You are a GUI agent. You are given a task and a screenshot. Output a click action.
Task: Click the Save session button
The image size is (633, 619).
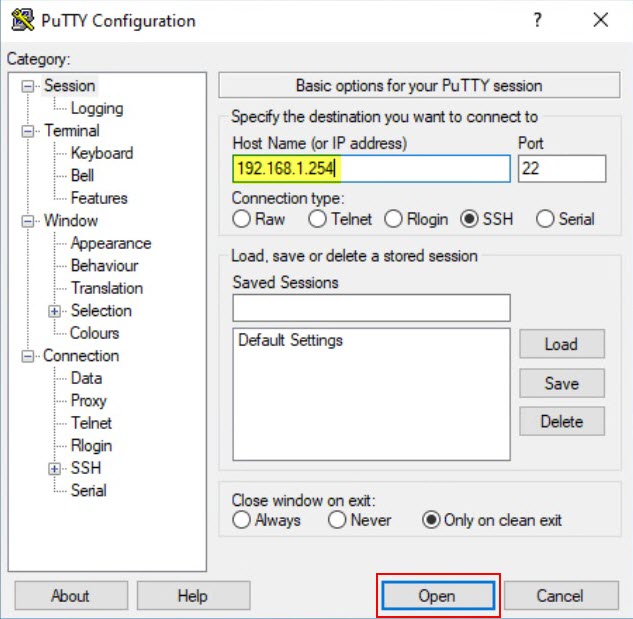point(561,383)
